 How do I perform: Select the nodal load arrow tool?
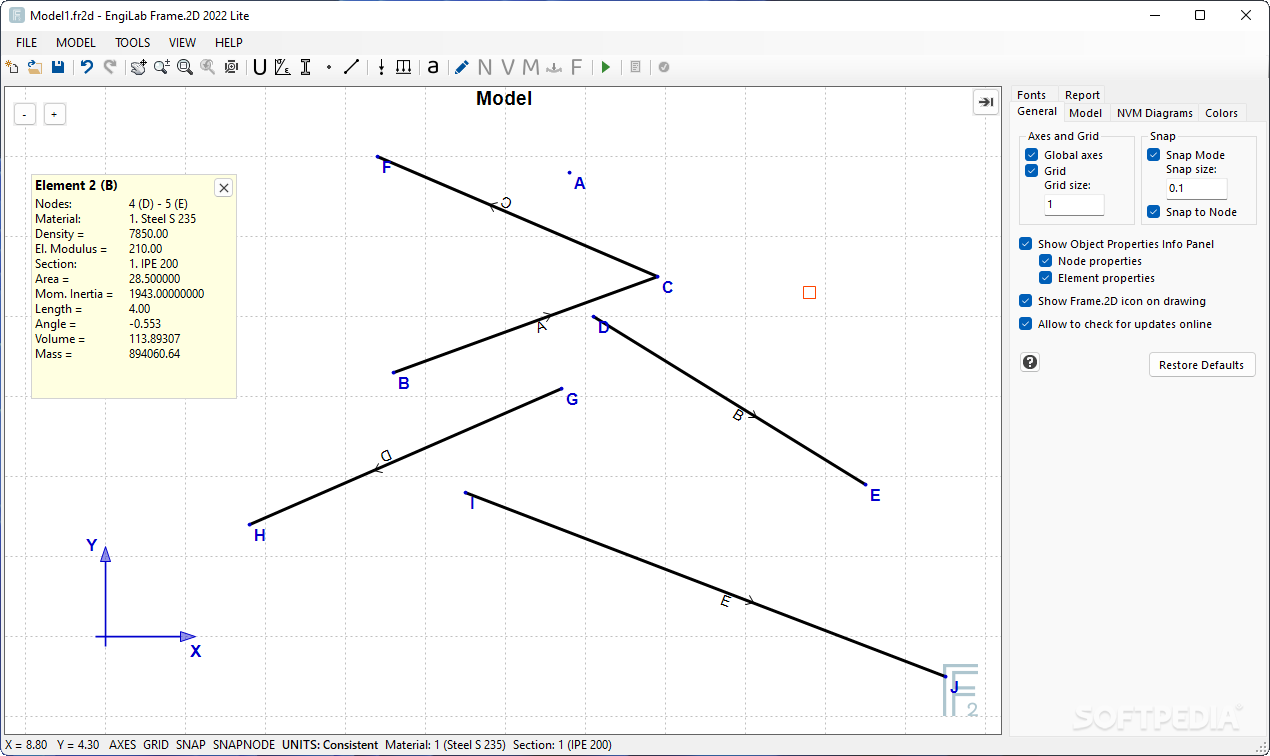[x=381, y=67]
